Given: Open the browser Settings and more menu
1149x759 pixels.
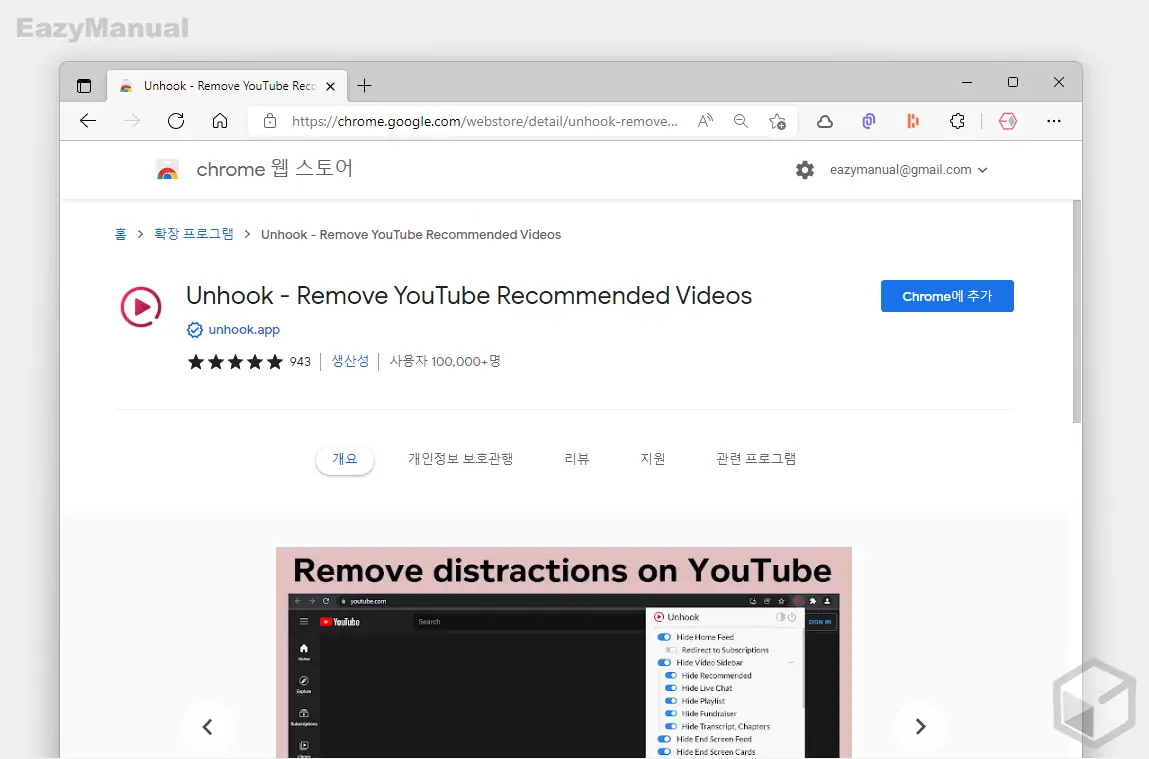Looking at the screenshot, I should click(x=1054, y=121).
